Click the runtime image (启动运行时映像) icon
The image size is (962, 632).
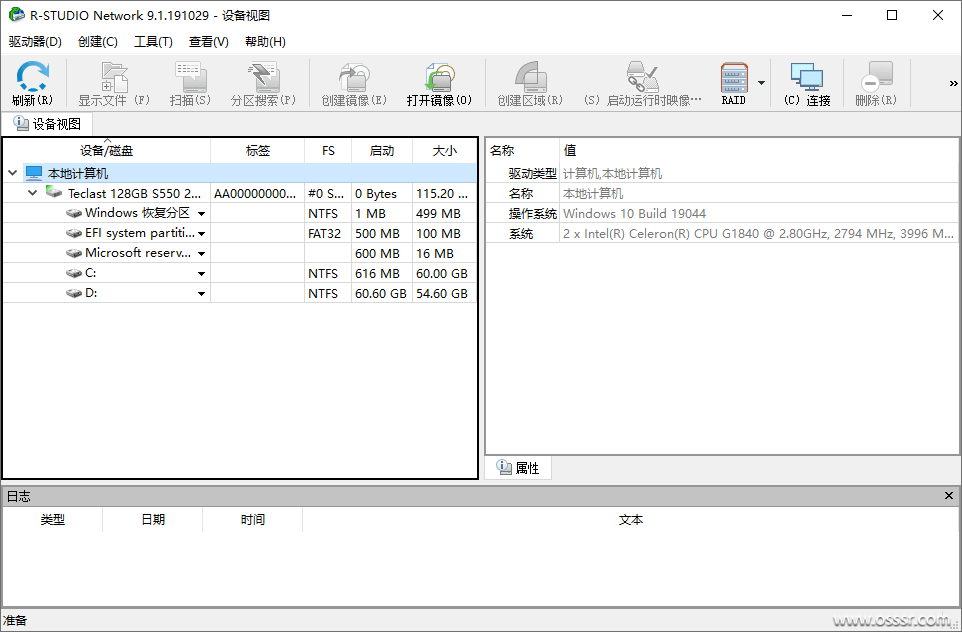(642, 77)
